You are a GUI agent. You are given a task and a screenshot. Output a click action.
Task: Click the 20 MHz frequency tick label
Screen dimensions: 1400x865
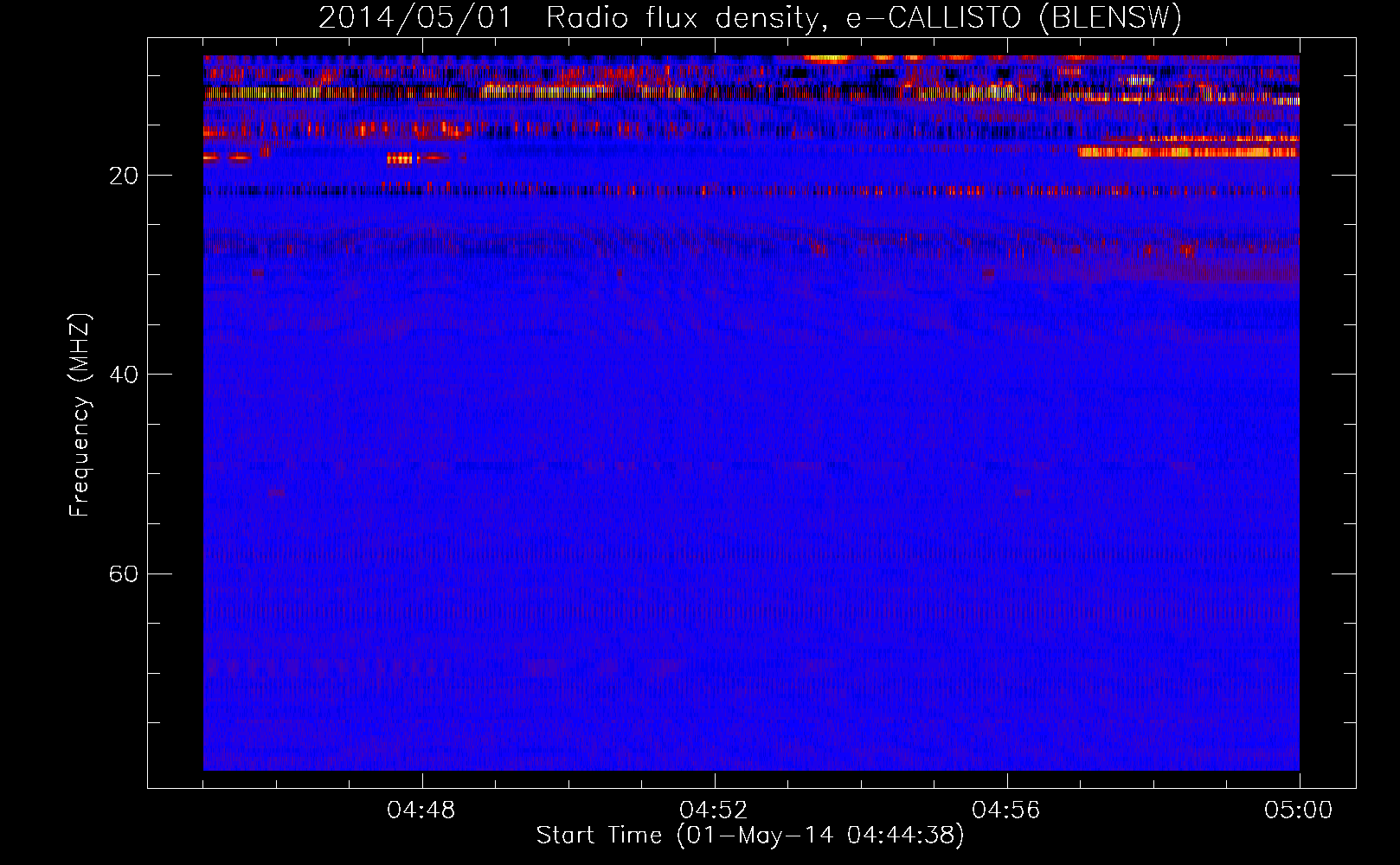pyautogui.click(x=124, y=176)
